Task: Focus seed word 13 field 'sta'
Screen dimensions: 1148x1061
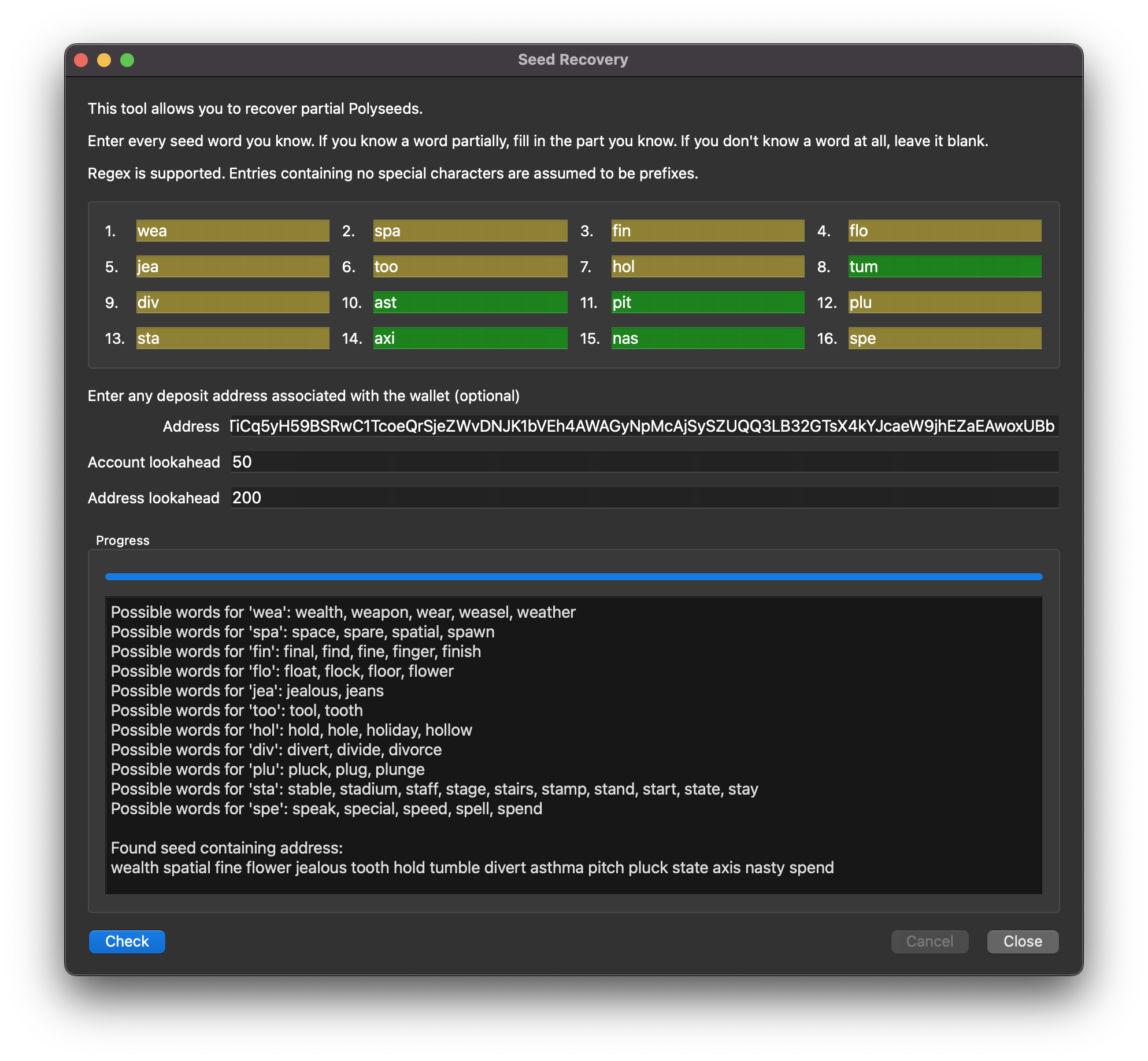Action: 232,338
